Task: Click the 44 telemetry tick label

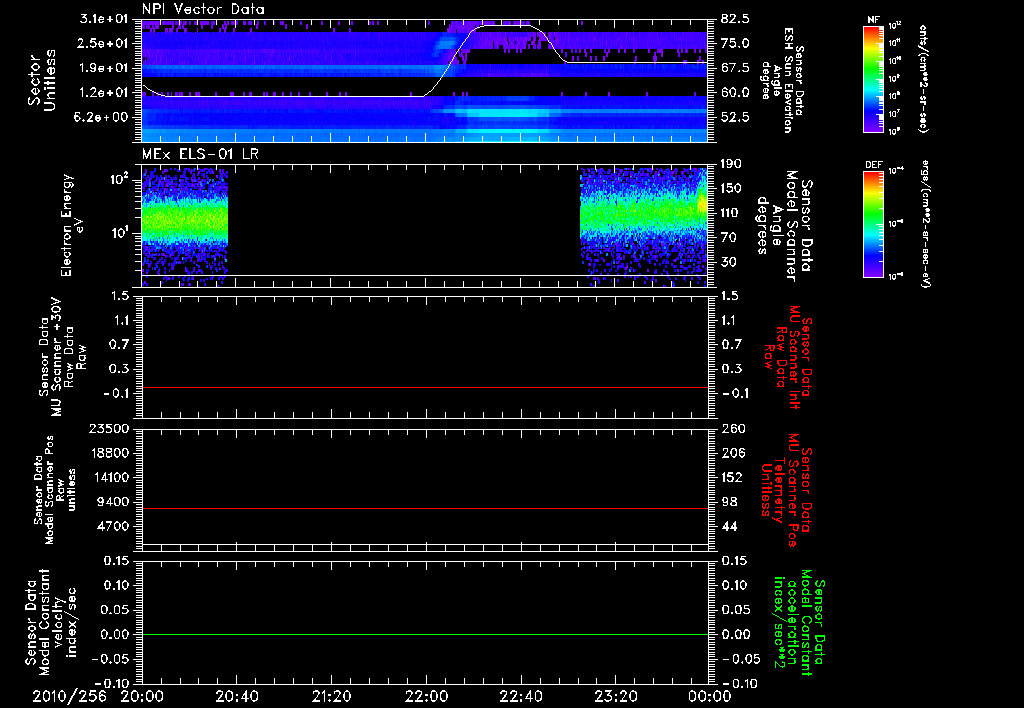Action: (x=729, y=526)
